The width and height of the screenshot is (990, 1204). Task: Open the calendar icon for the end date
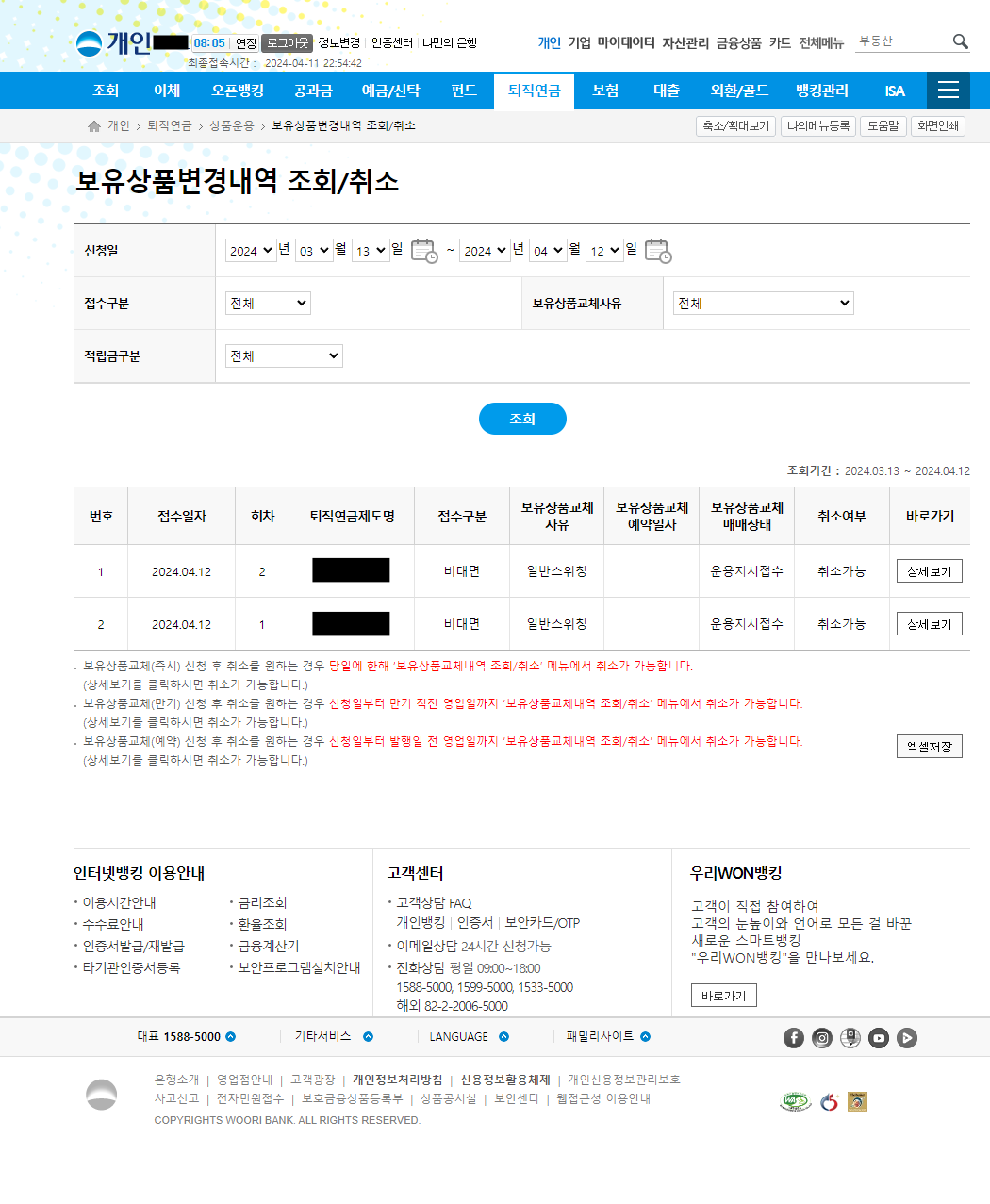[659, 252]
